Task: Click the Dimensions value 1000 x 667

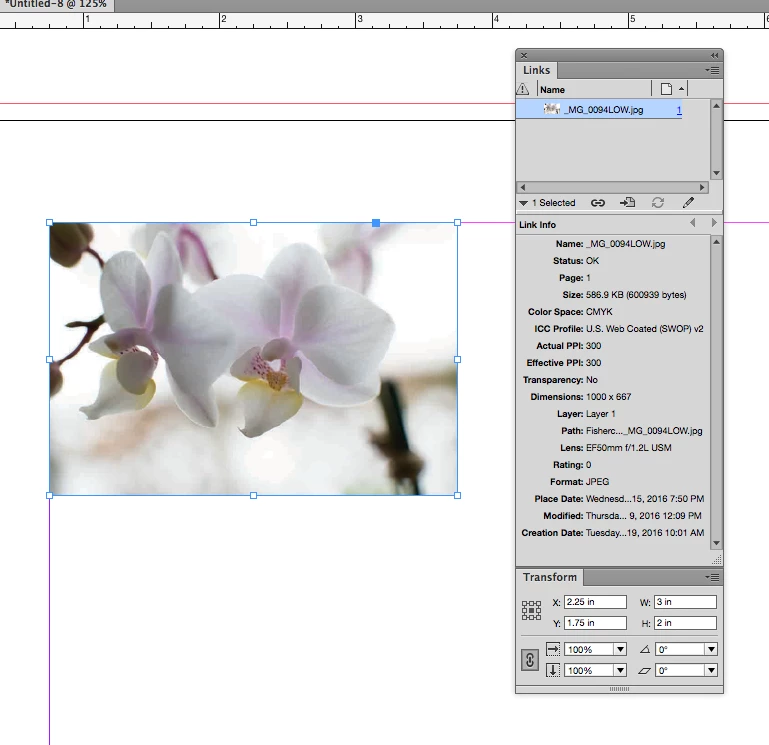Action: [x=608, y=397]
